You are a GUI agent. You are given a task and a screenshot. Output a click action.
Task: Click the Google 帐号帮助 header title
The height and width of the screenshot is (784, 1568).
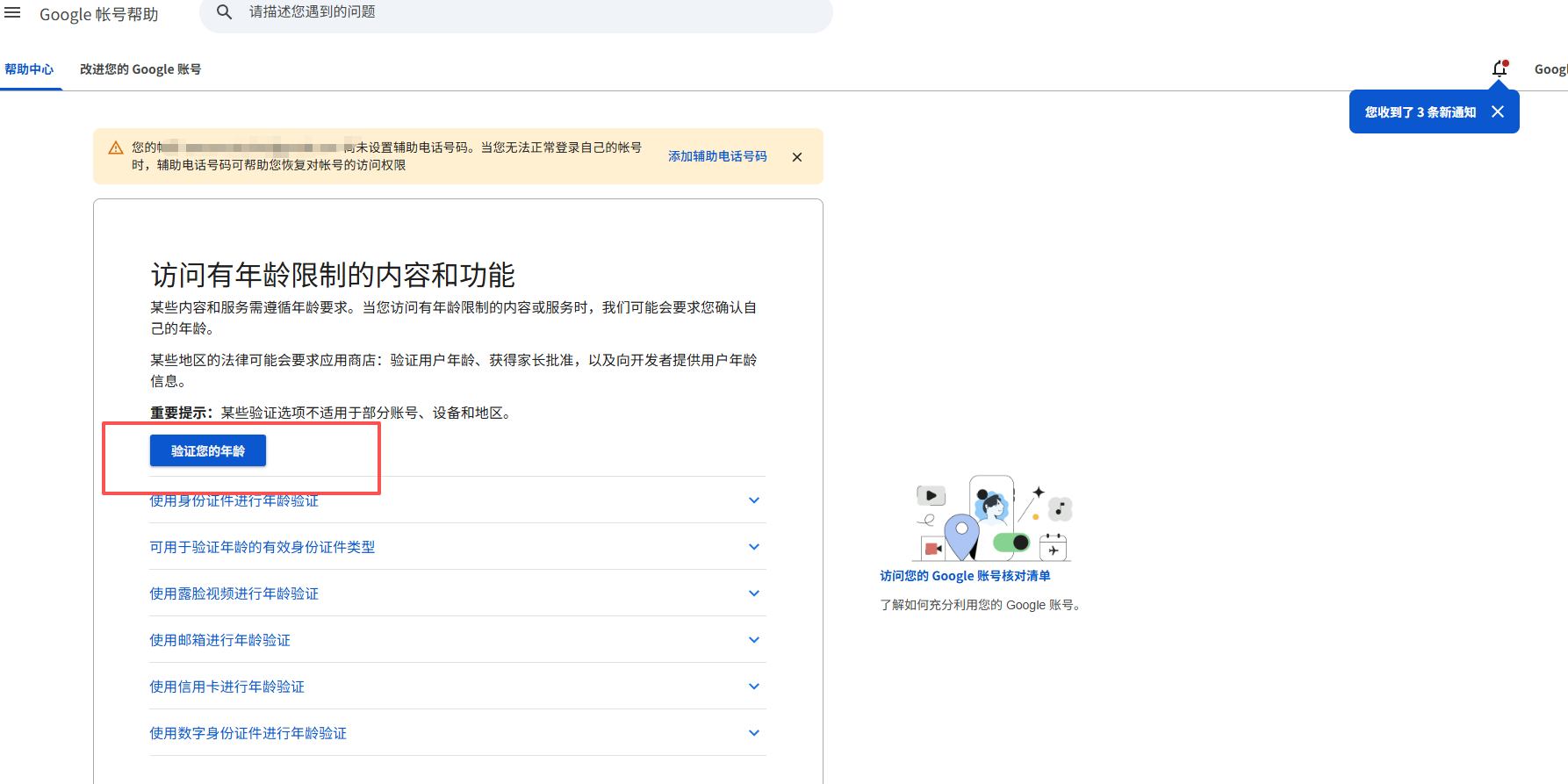tap(99, 14)
